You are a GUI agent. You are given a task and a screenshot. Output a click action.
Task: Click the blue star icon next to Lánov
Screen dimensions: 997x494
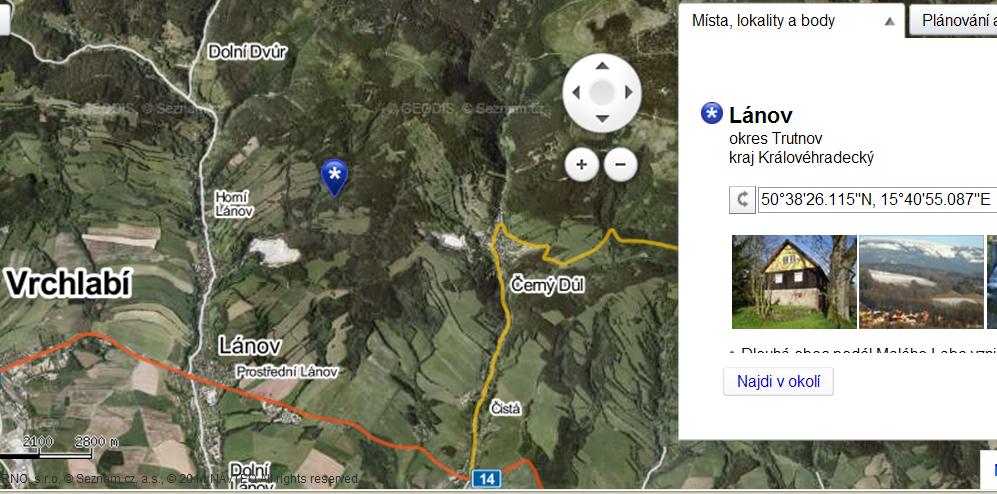point(712,113)
